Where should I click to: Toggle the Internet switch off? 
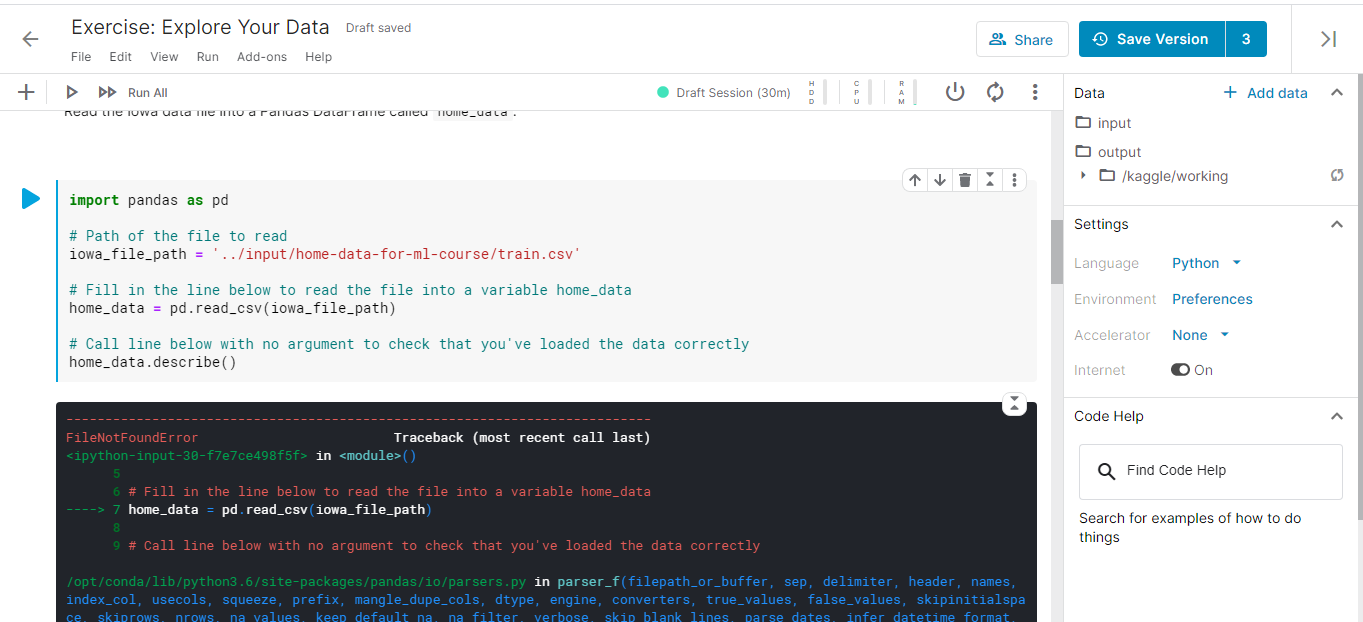(1181, 370)
